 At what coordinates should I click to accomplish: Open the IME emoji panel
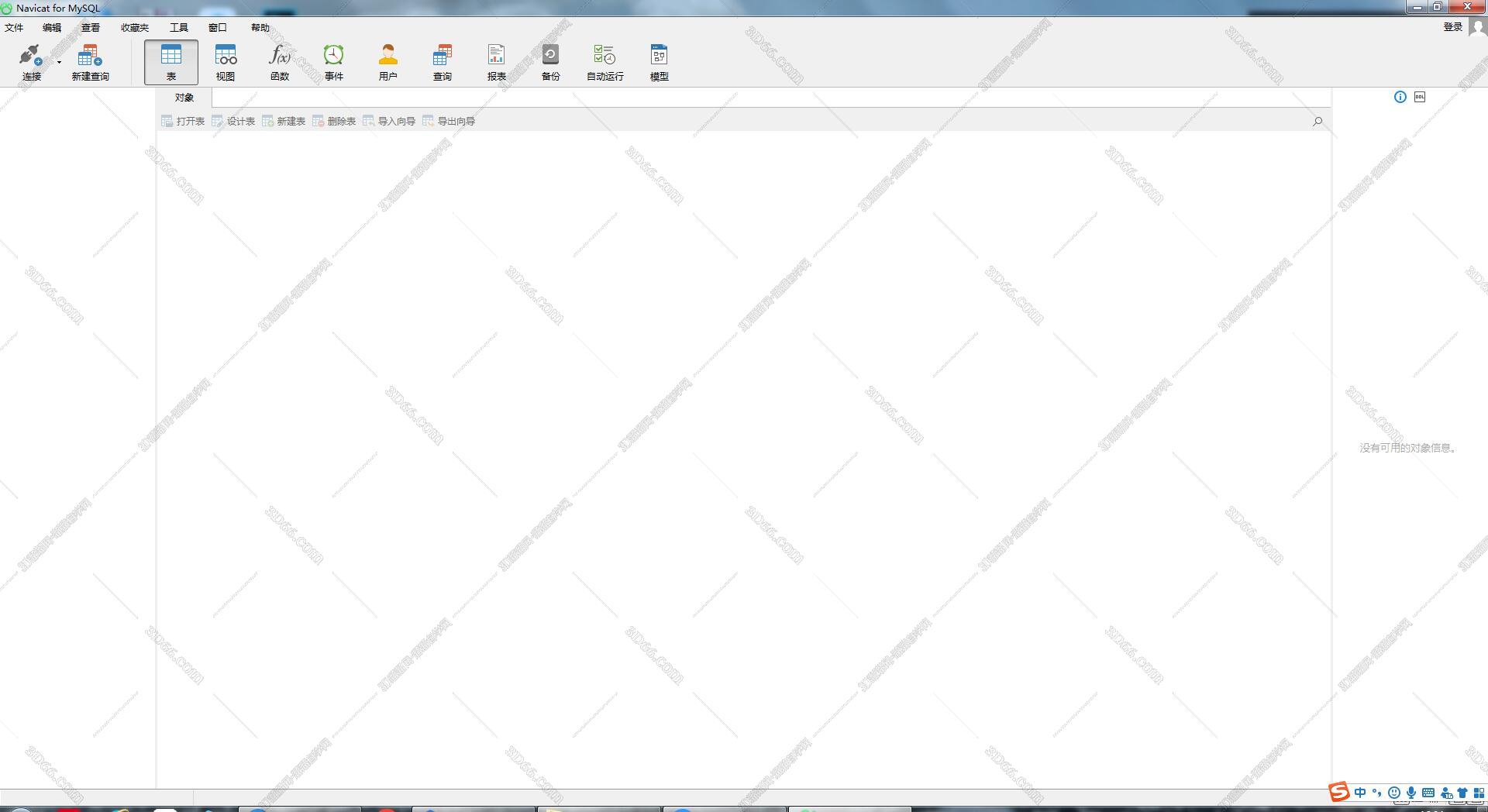(1394, 793)
